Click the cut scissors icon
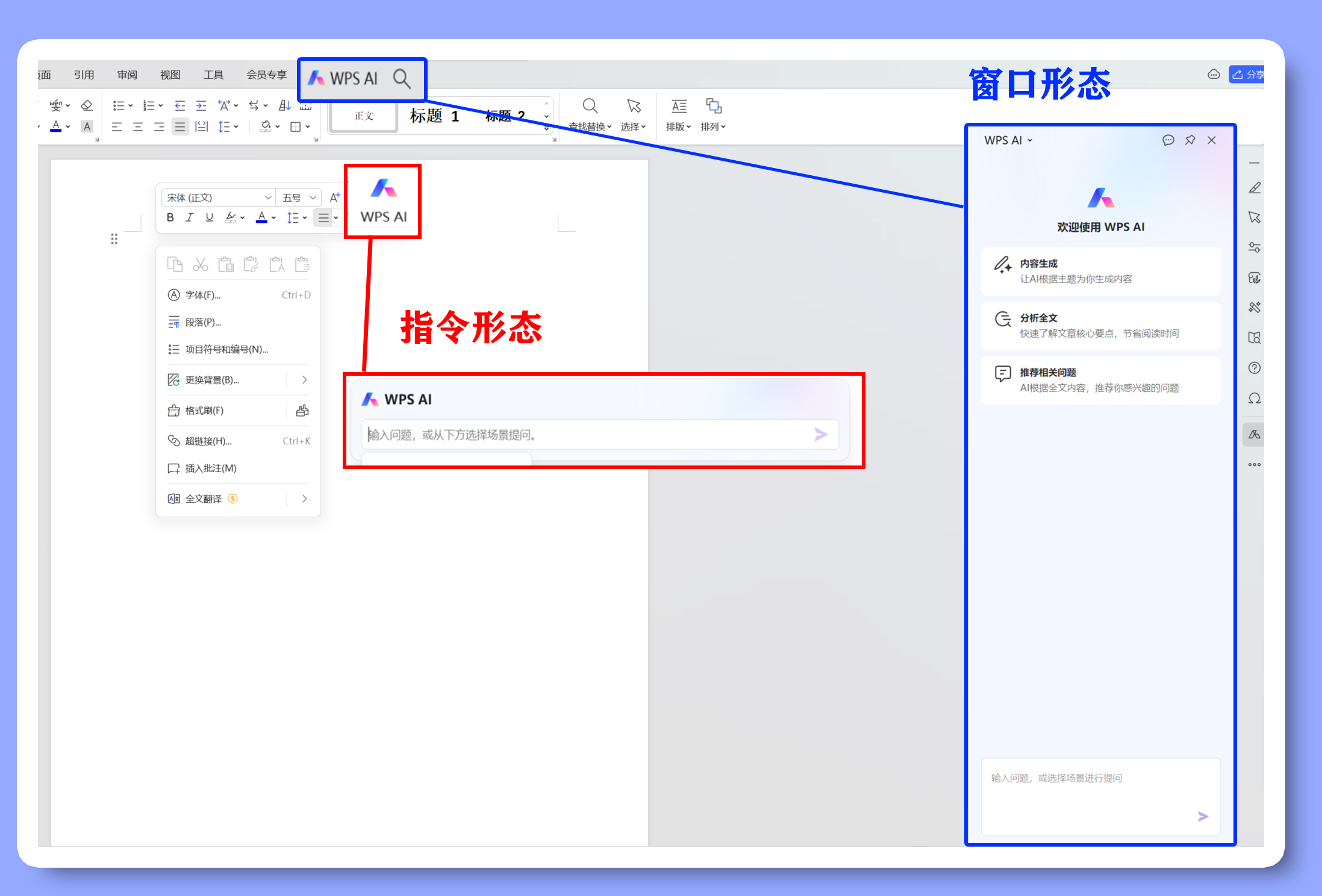 201,264
